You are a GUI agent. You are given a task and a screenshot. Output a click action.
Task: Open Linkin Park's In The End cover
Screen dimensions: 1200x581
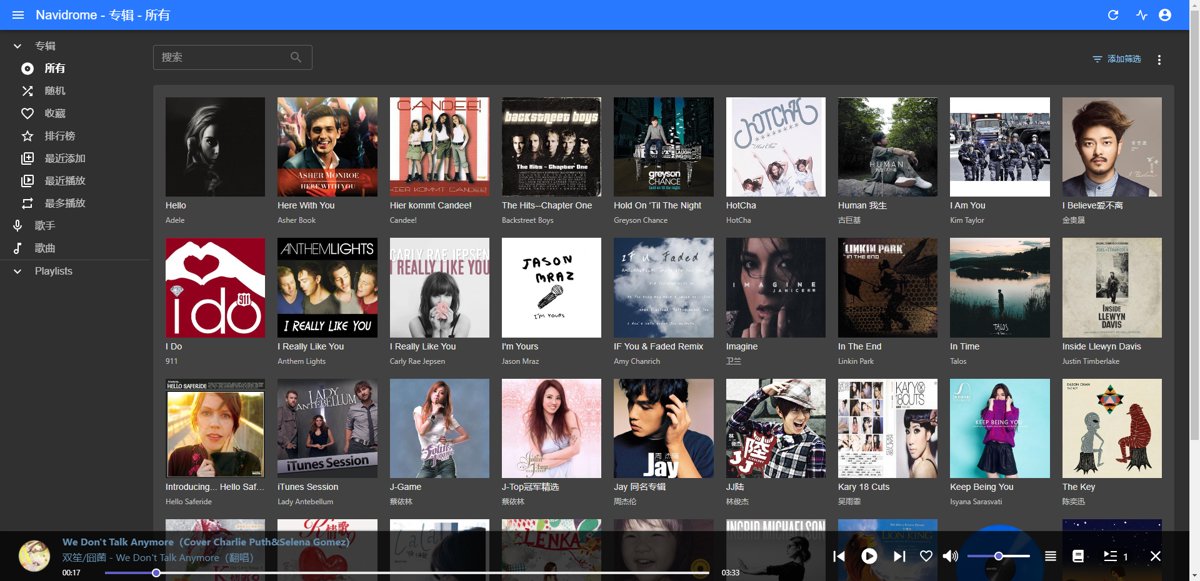(888, 288)
